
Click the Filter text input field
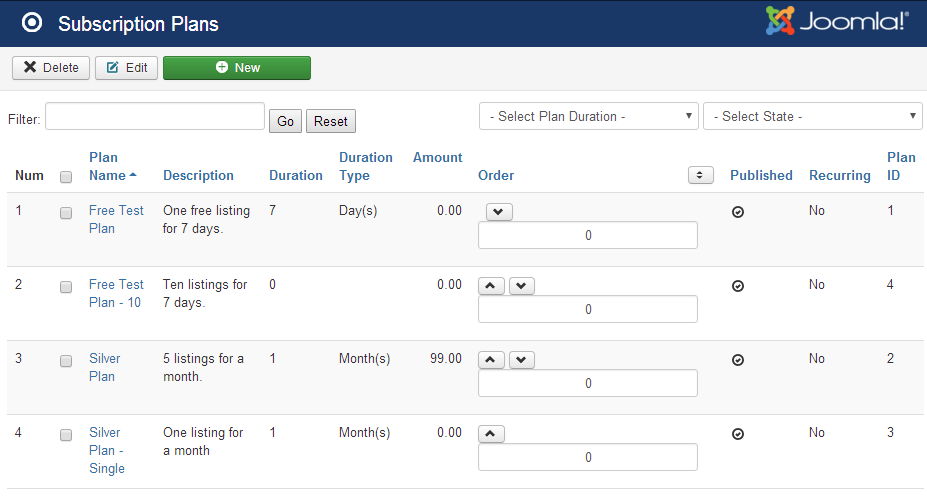point(155,117)
